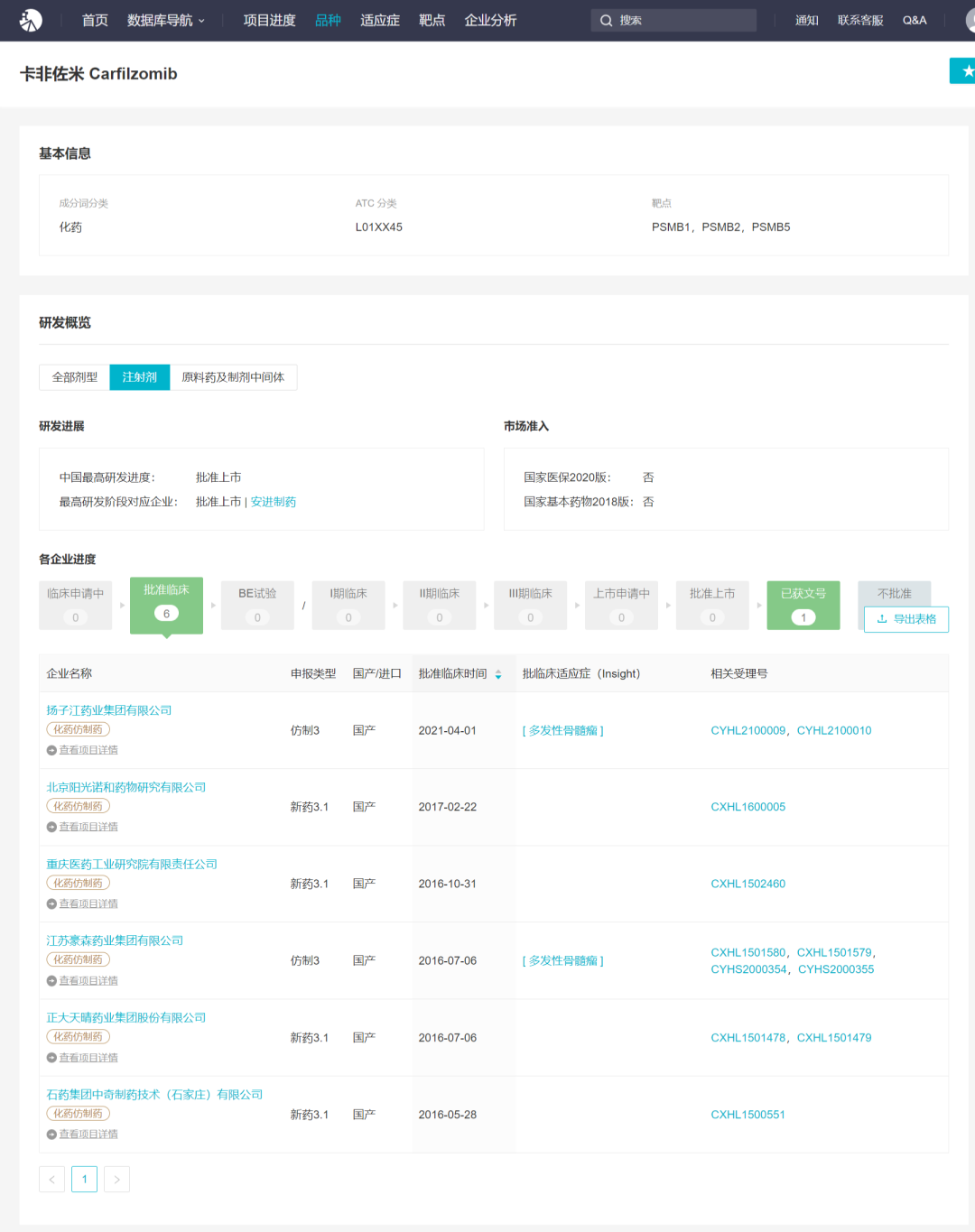Open project details icon for 重庆医药工业研究院
The image size is (975, 1232).
[x=51, y=903]
